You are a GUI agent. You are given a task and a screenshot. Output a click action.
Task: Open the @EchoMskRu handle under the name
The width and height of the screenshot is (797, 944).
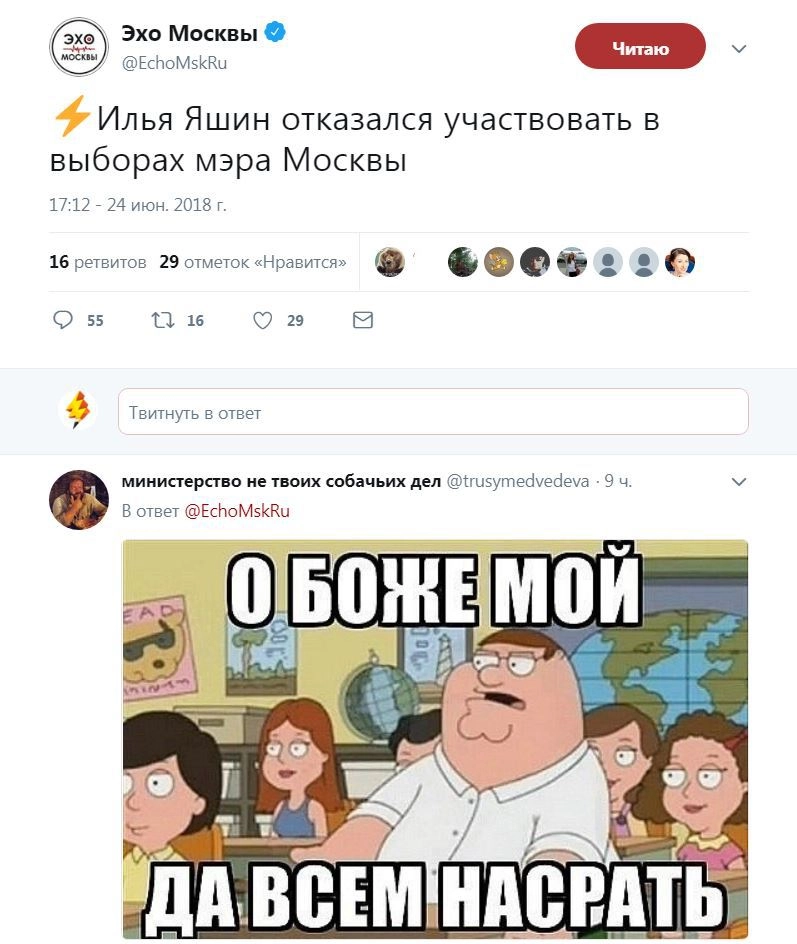(175, 63)
